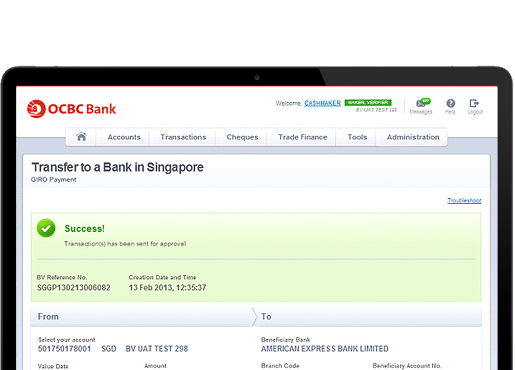Open the Tools menu
The width and height of the screenshot is (515, 370).
357,137
